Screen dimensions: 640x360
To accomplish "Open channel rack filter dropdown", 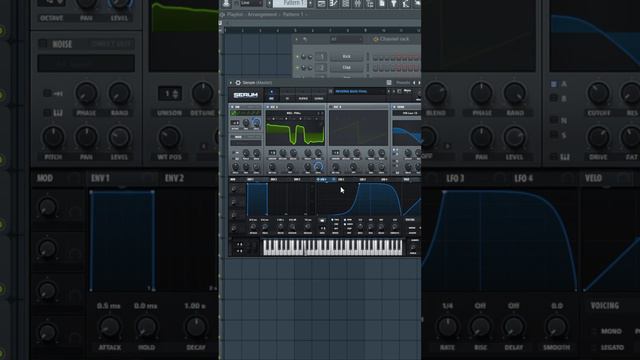I will [347, 39].
